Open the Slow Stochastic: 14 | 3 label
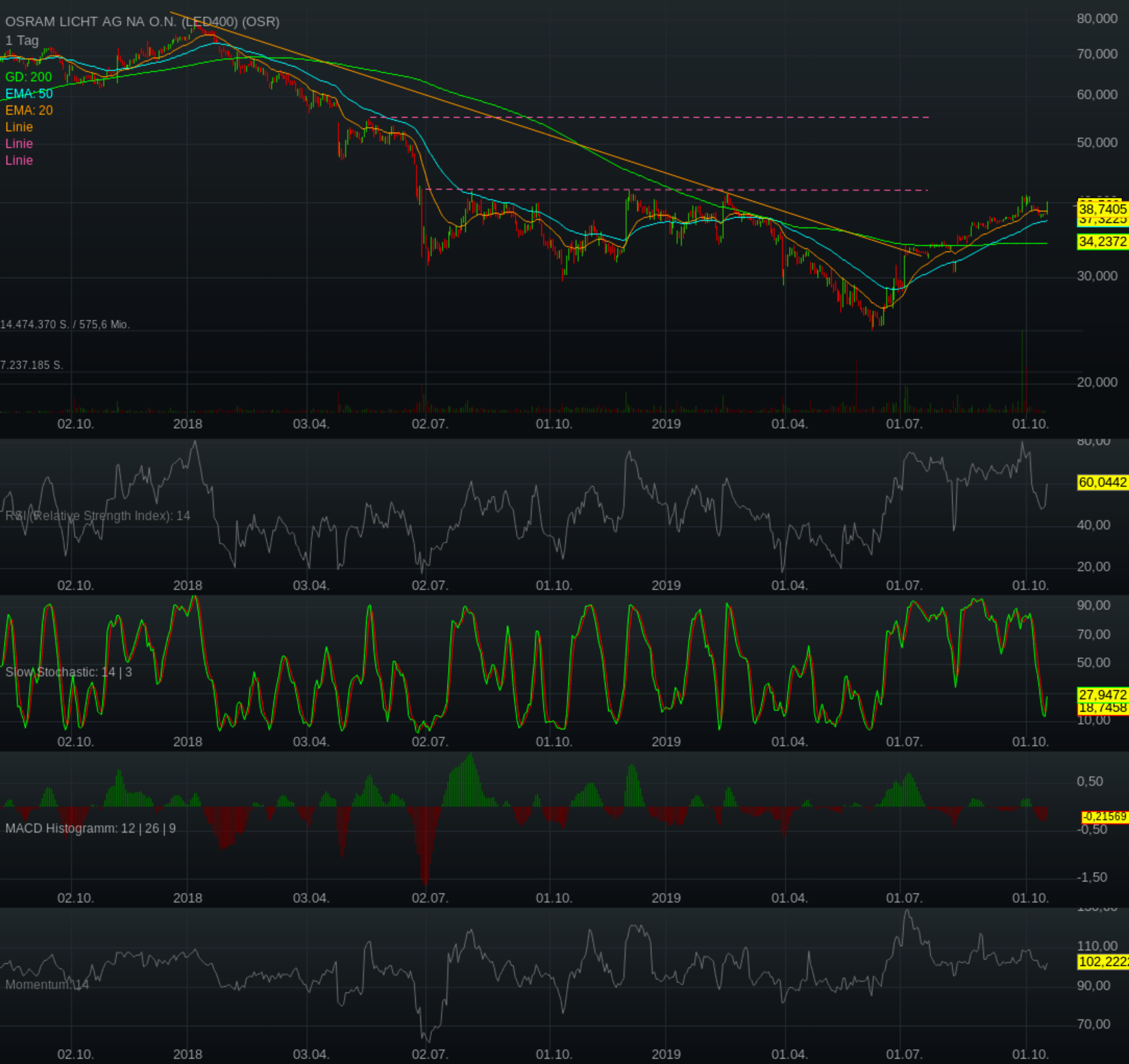Image resolution: width=1129 pixels, height=1064 pixels. point(69,672)
